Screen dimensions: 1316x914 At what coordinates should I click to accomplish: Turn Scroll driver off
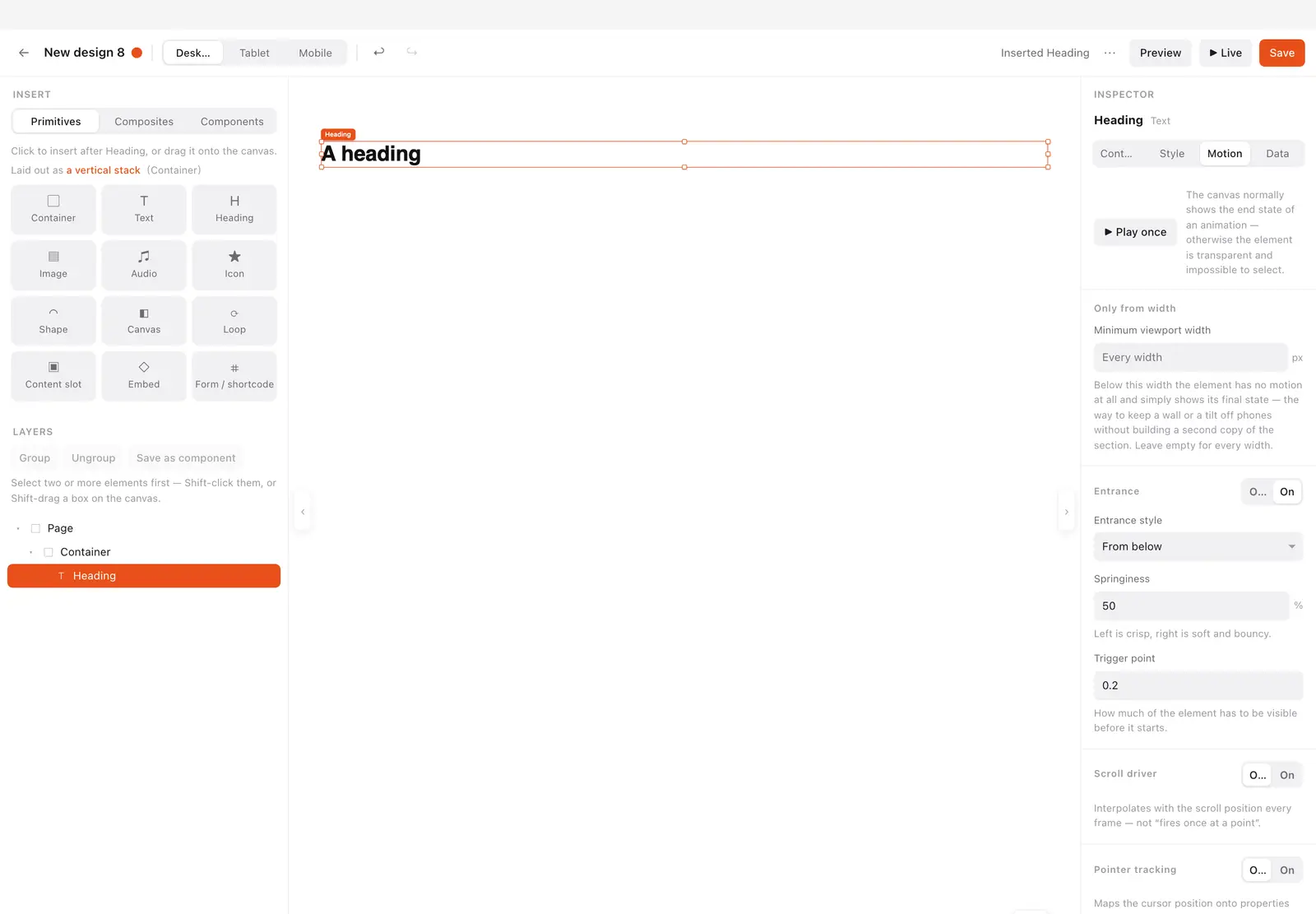(1258, 775)
